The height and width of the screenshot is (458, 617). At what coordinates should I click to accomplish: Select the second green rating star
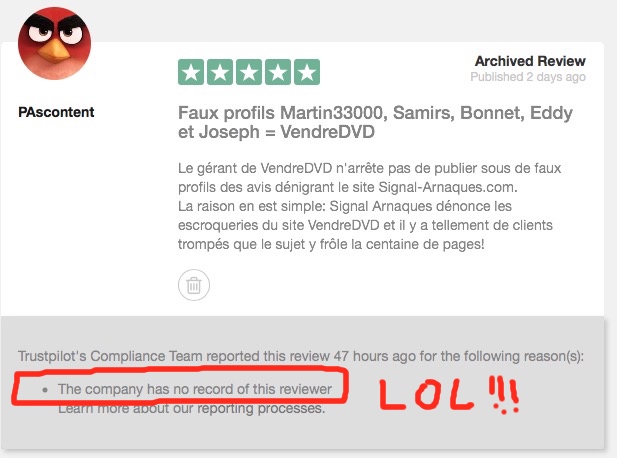point(220,72)
